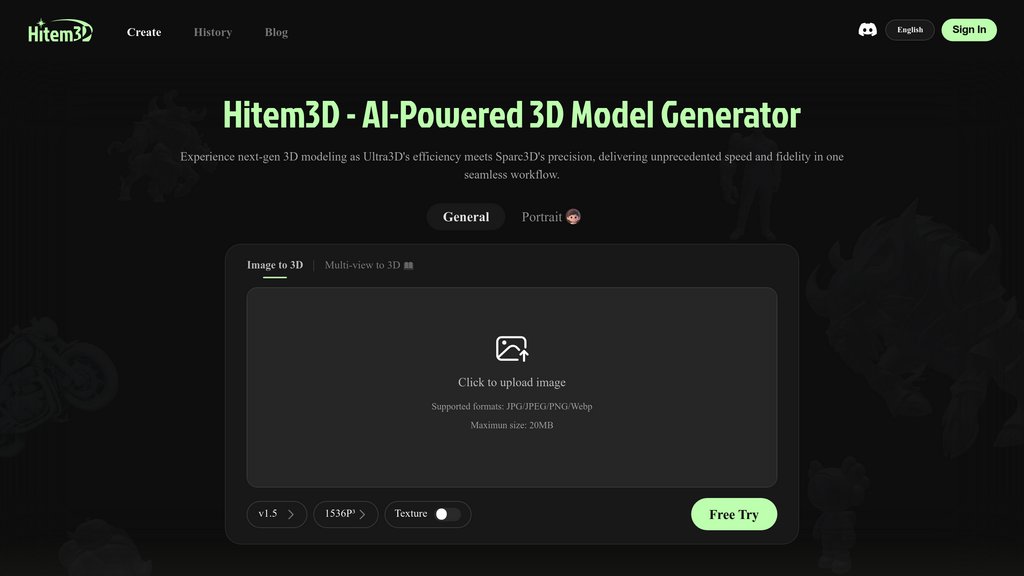Click the Portrait face emoji icon
Viewport: 1024px width, 576px height.
tap(573, 217)
